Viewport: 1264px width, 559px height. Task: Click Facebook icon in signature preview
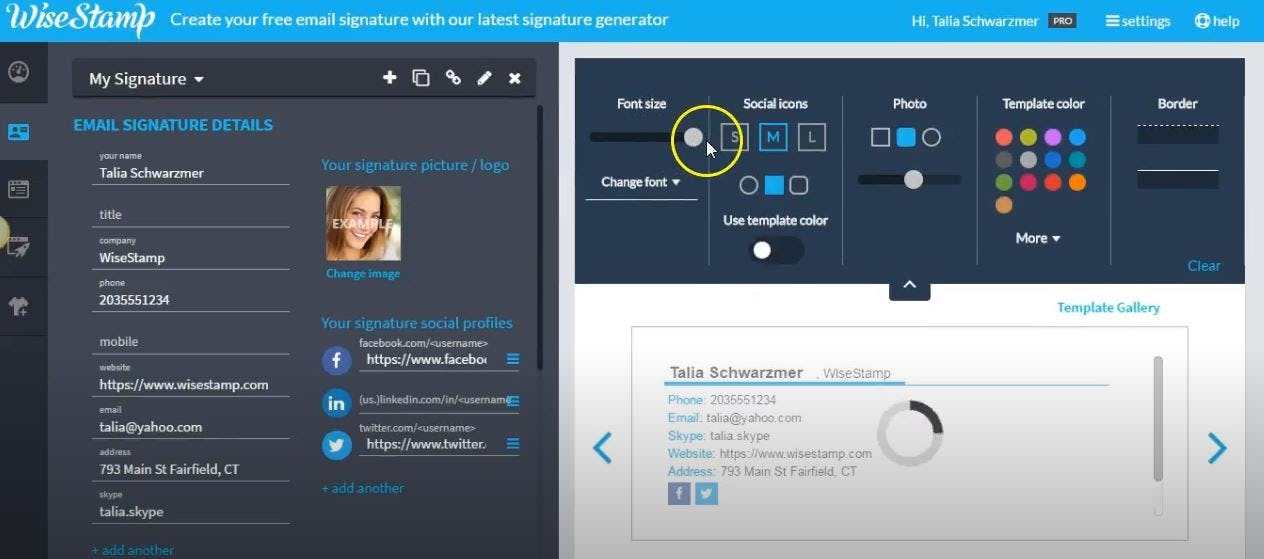pos(679,493)
